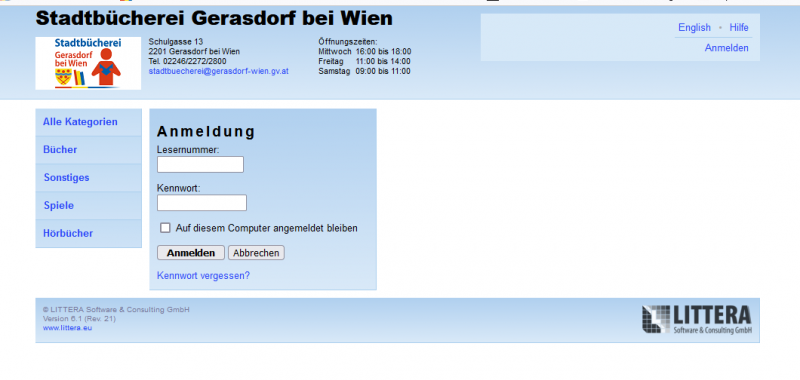Open the Sonstiges category
The width and height of the screenshot is (800, 380).
point(88,178)
